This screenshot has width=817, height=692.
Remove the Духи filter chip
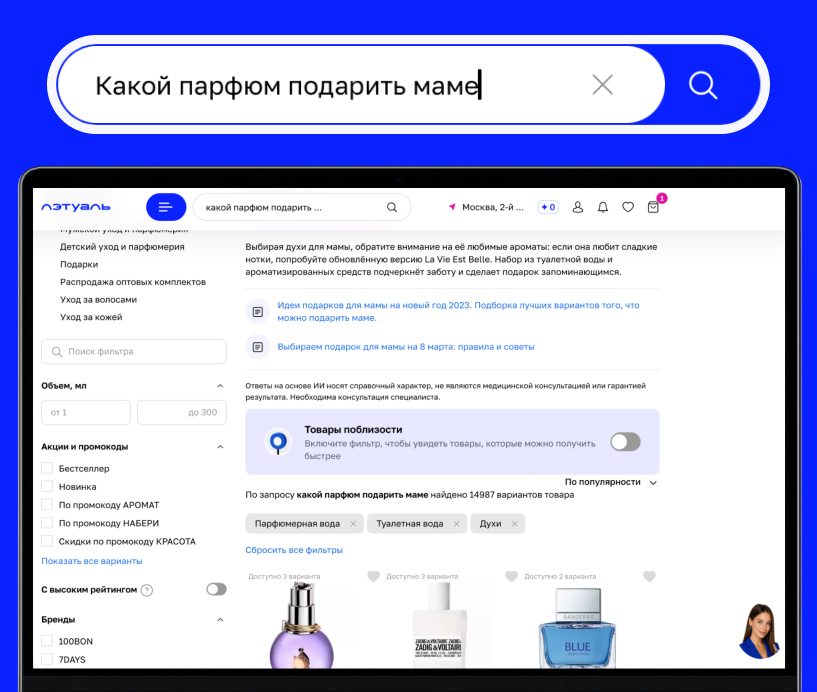tap(514, 524)
